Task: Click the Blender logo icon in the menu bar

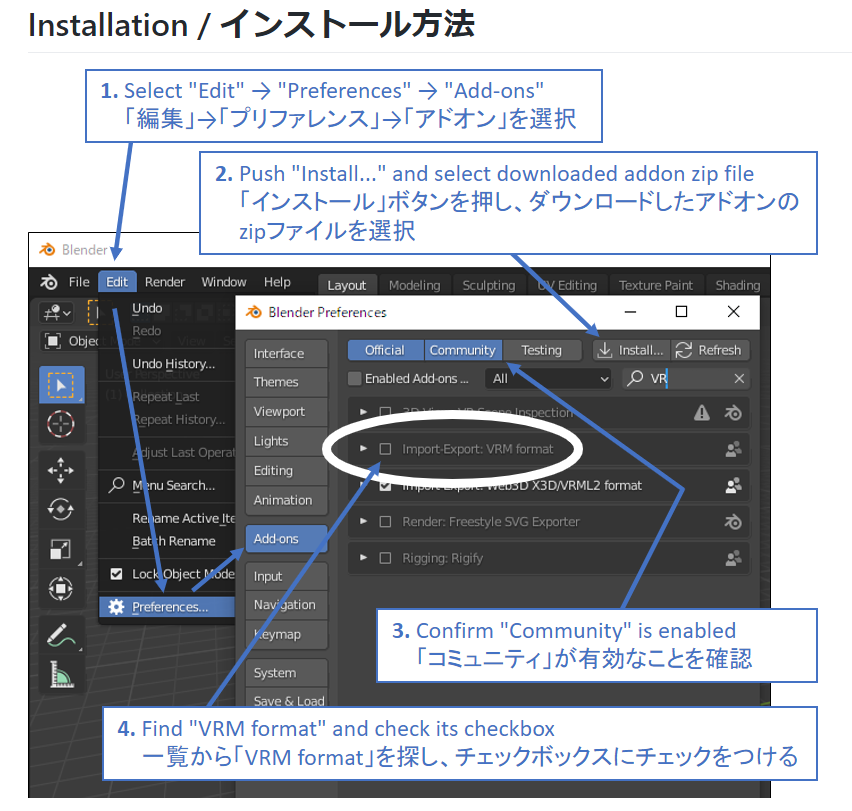Action: click(49, 282)
